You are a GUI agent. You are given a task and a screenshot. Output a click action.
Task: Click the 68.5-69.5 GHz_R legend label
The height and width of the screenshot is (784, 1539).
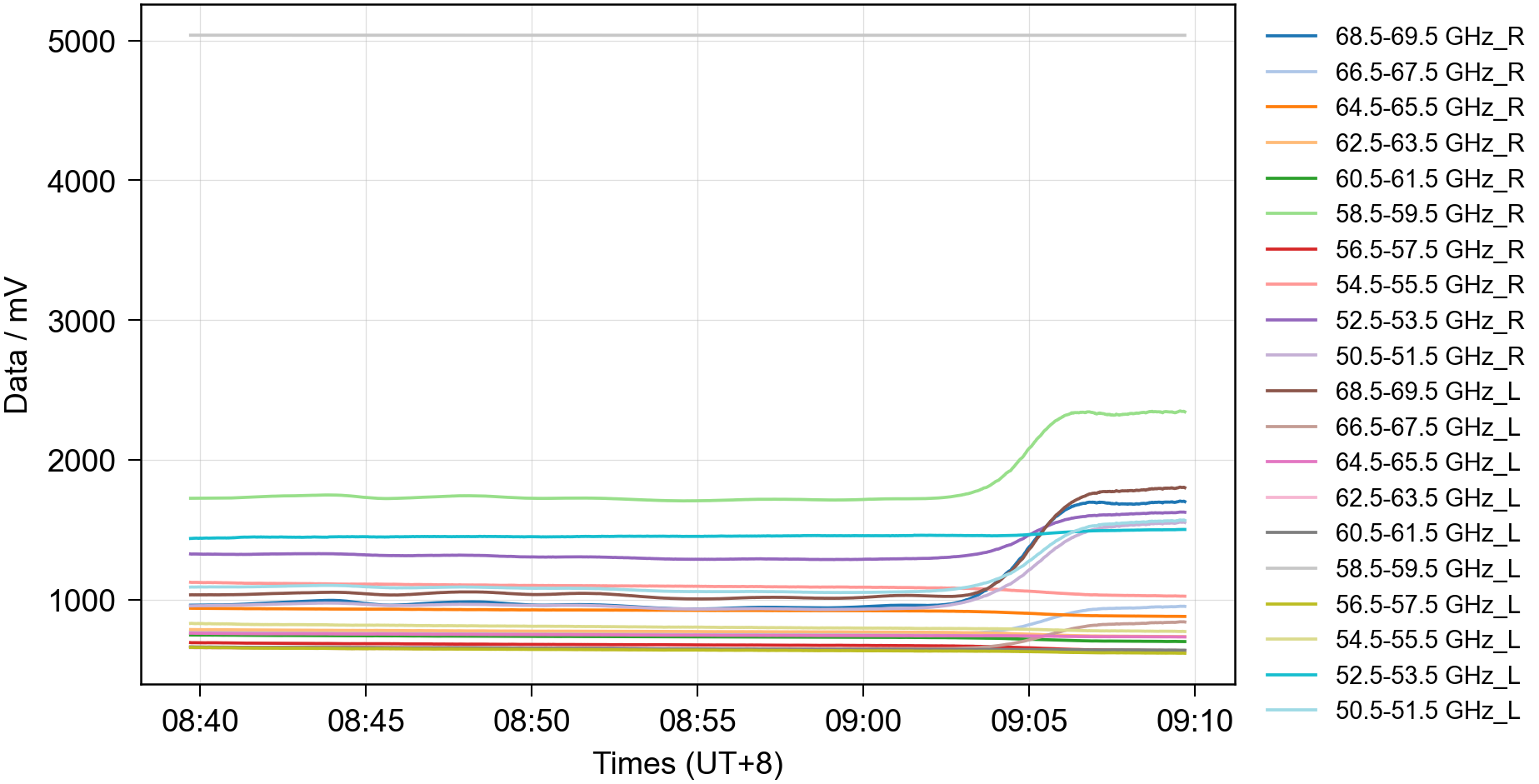click(1428, 37)
